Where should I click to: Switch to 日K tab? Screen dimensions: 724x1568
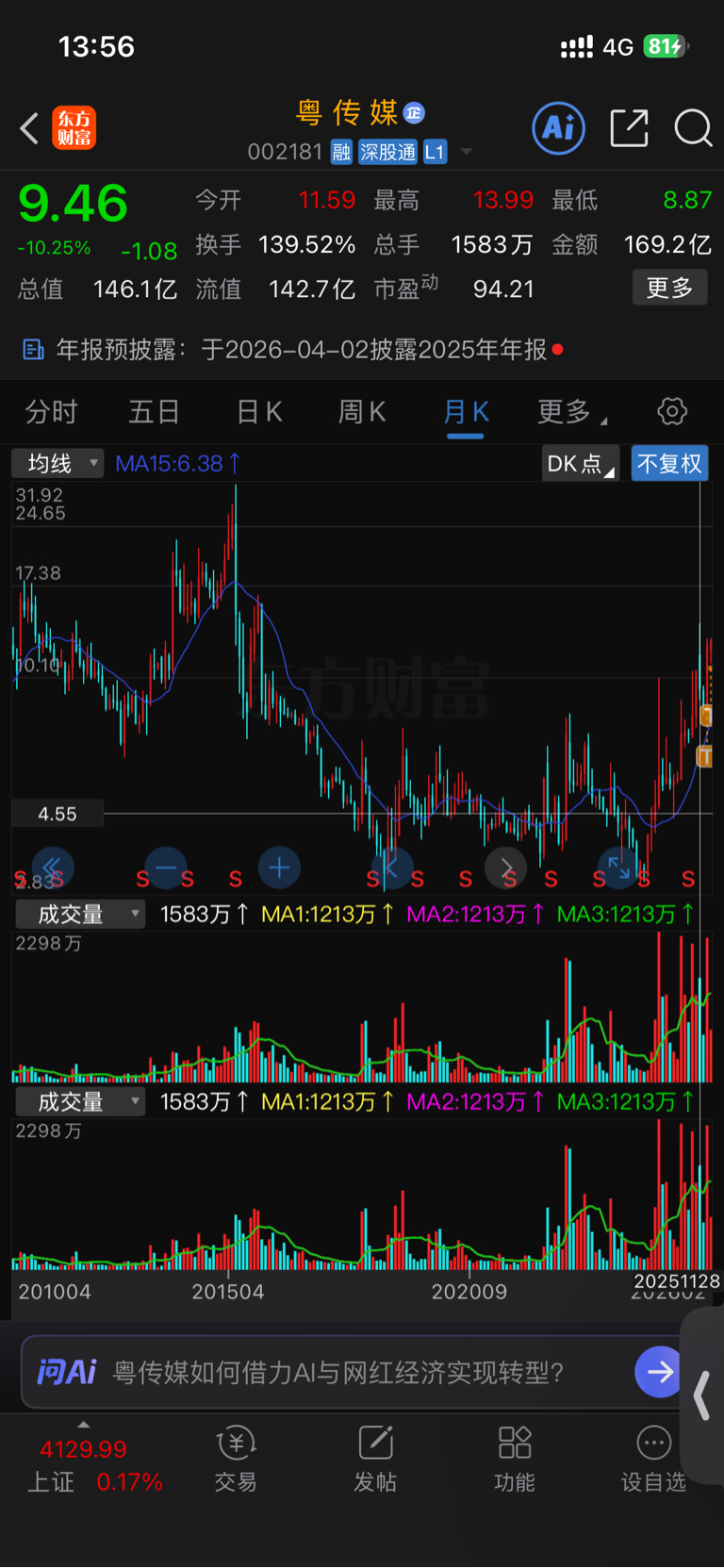point(259,412)
